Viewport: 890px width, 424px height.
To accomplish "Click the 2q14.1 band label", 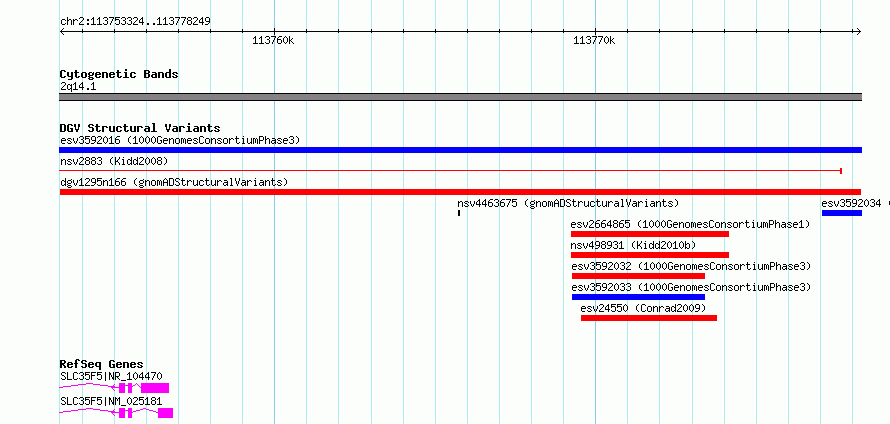I will point(78,87).
